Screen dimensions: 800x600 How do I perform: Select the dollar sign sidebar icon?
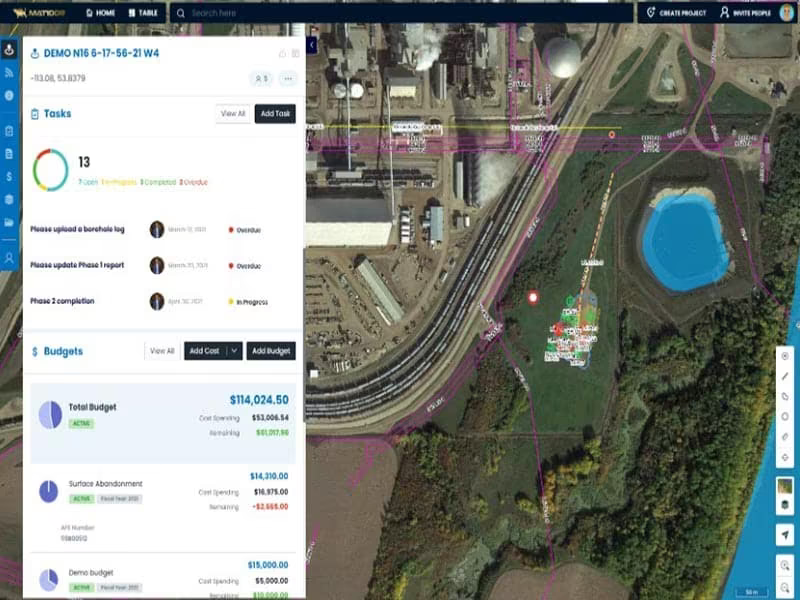(9, 177)
